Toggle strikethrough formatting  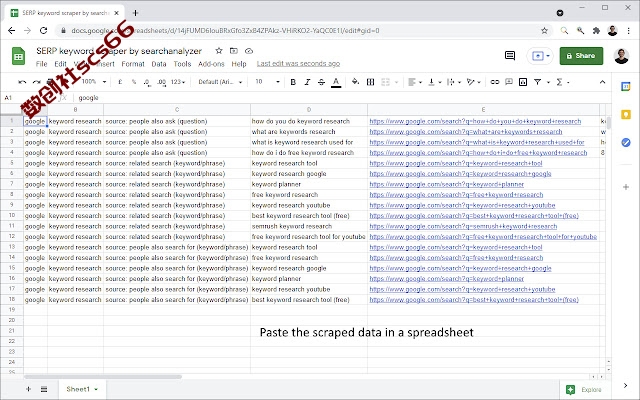322,82
